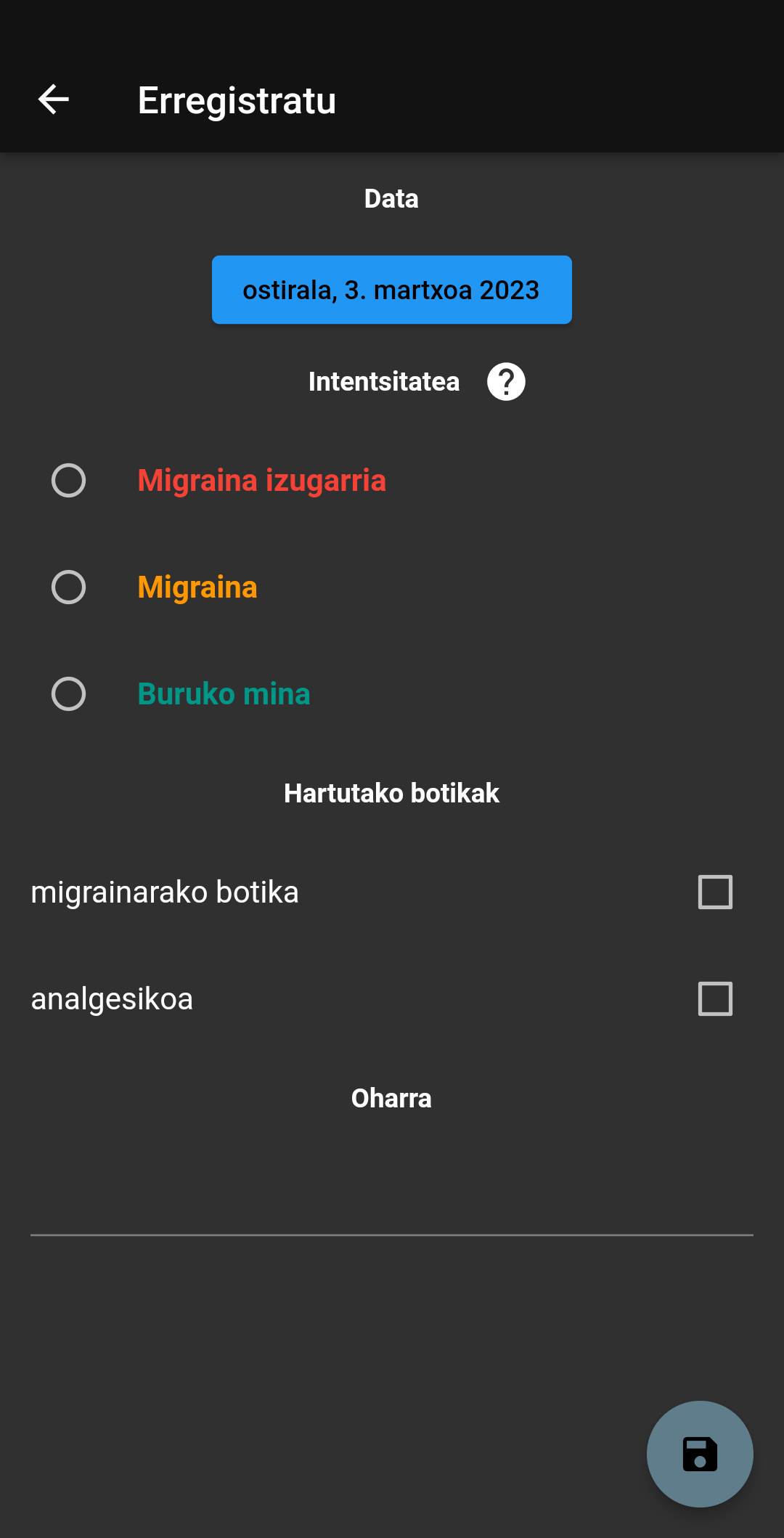This screenshot has width=784, height=1538.
Task: Check the migrainarako botika checkbox
Action: tap(715, 892)
